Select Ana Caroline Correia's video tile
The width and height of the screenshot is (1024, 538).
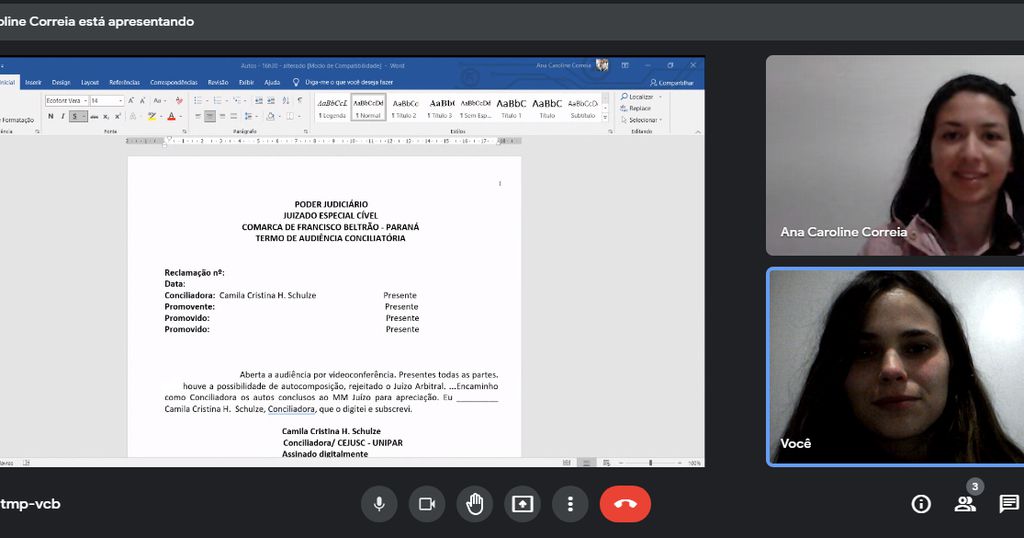coord(894,155)
